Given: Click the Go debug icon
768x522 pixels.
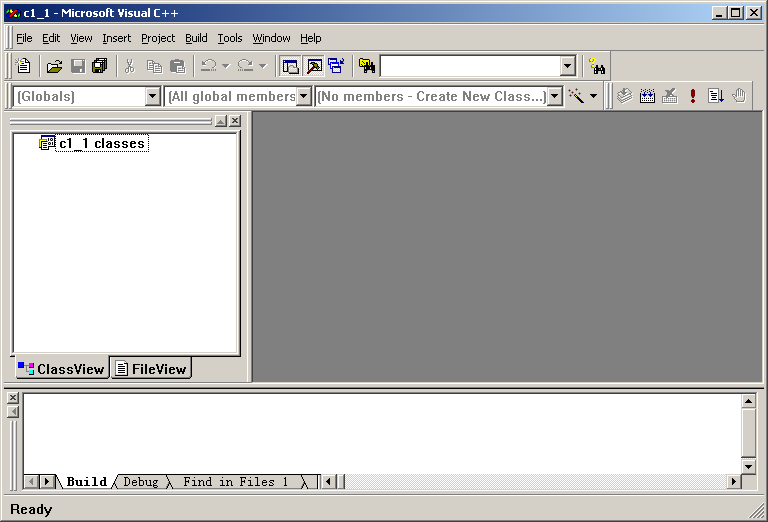Looking at the screenshot, I should 716,95.
